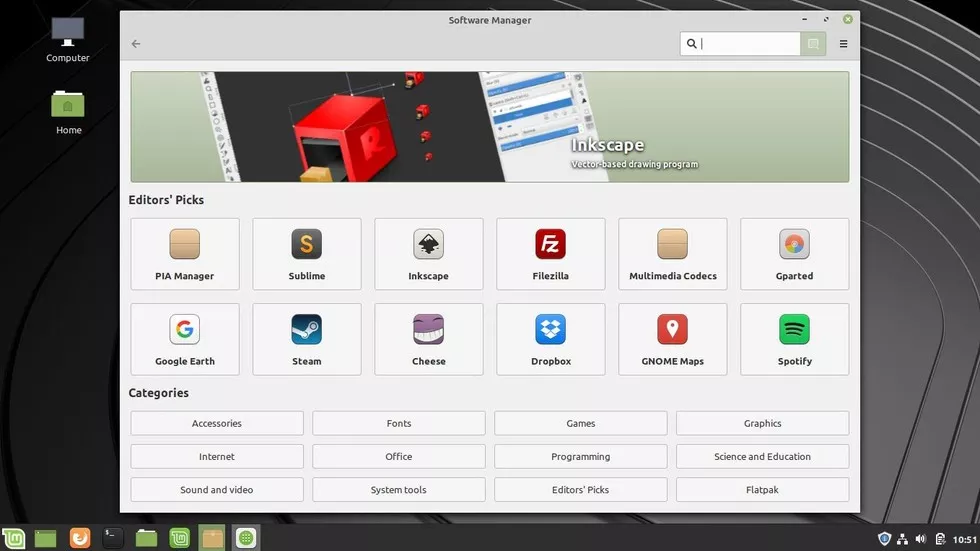Viewport: 980px width, 551px height.
Task: Select the Steam app tile
Action: tap(307, 339)
